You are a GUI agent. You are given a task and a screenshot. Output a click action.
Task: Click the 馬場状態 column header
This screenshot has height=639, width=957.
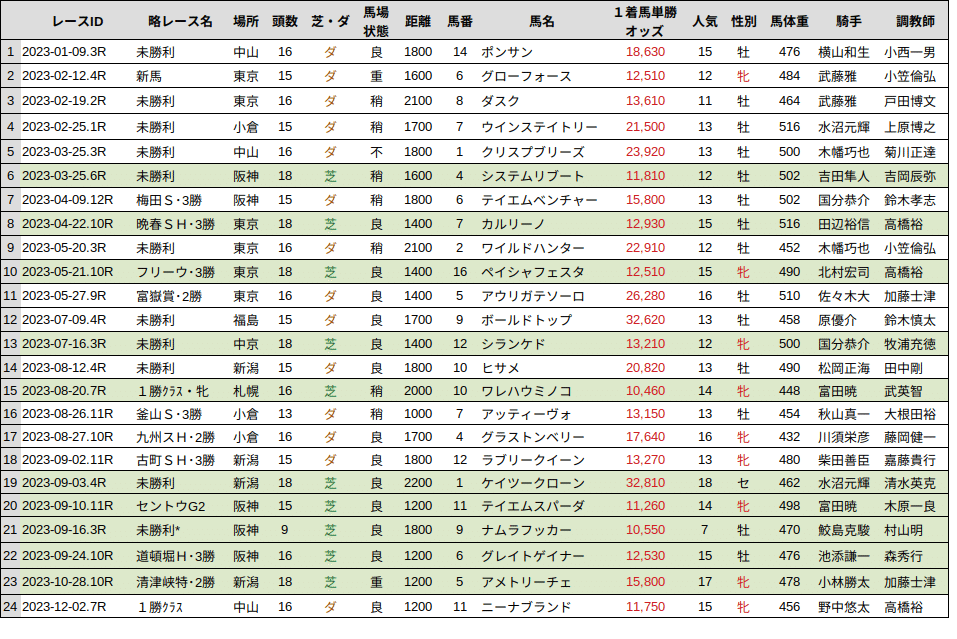click(x=376, y=21)
